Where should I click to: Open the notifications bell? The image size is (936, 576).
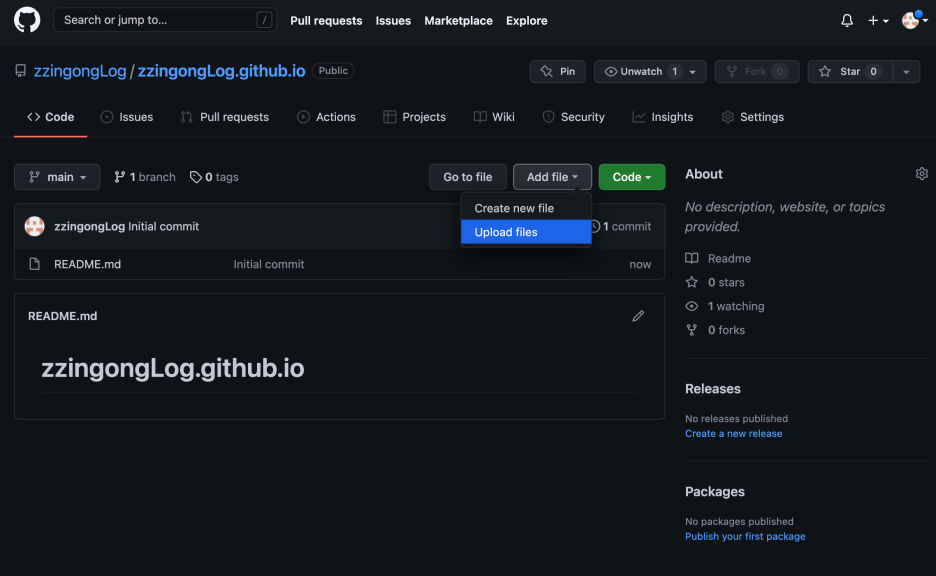(846, 20)
